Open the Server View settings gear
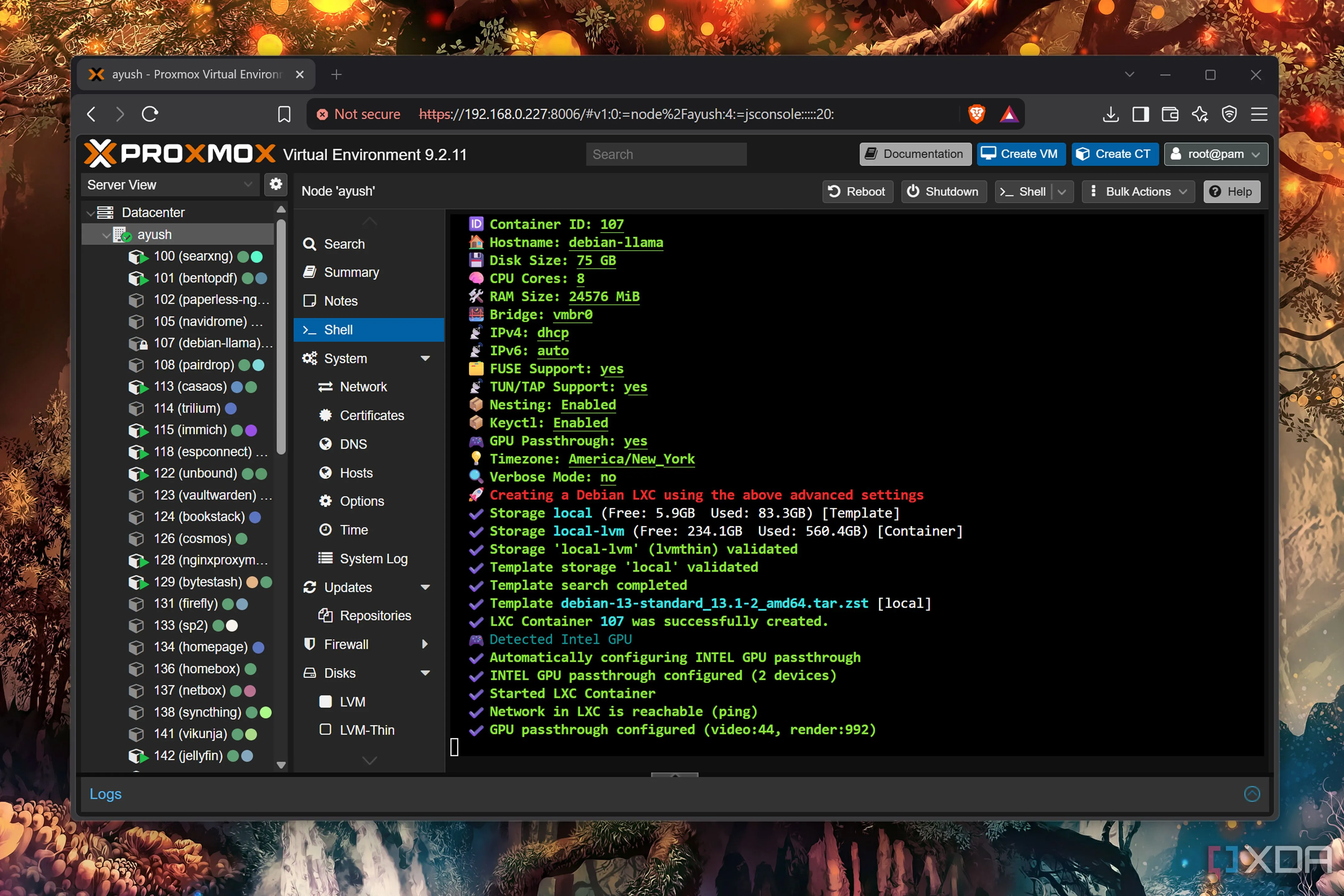Image resolution: width=1344 pixels, height=896 pixels. [x=275, y=184]
